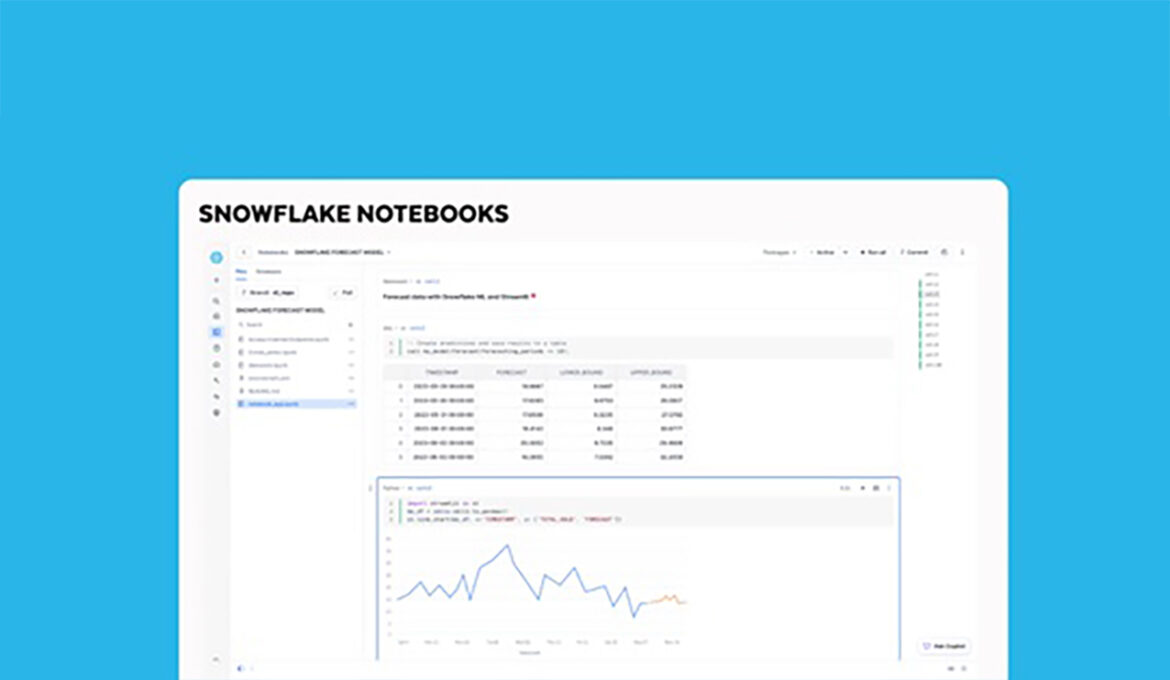Viewport: 1170px width, 680px height.
Task: Click the plus icon beside file search
Action: (351, 325)
